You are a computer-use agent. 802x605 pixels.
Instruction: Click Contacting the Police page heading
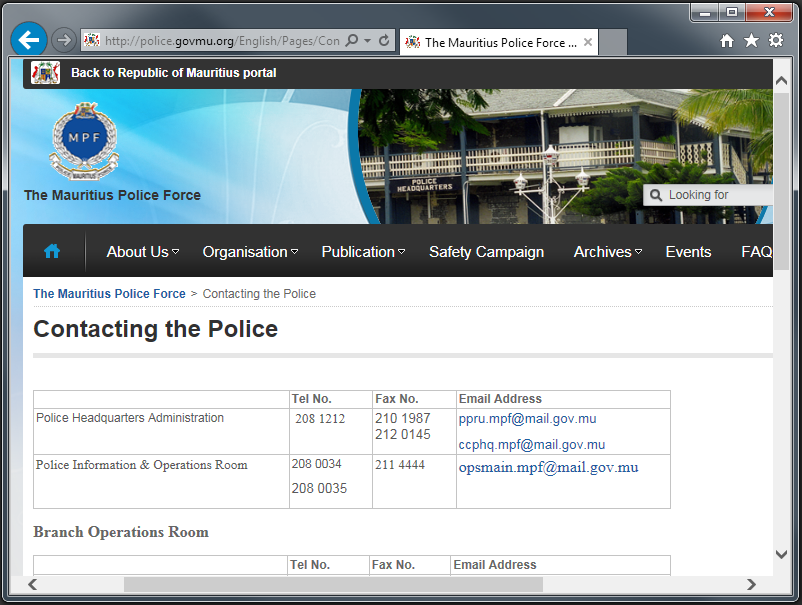click(x=155, y=329)
